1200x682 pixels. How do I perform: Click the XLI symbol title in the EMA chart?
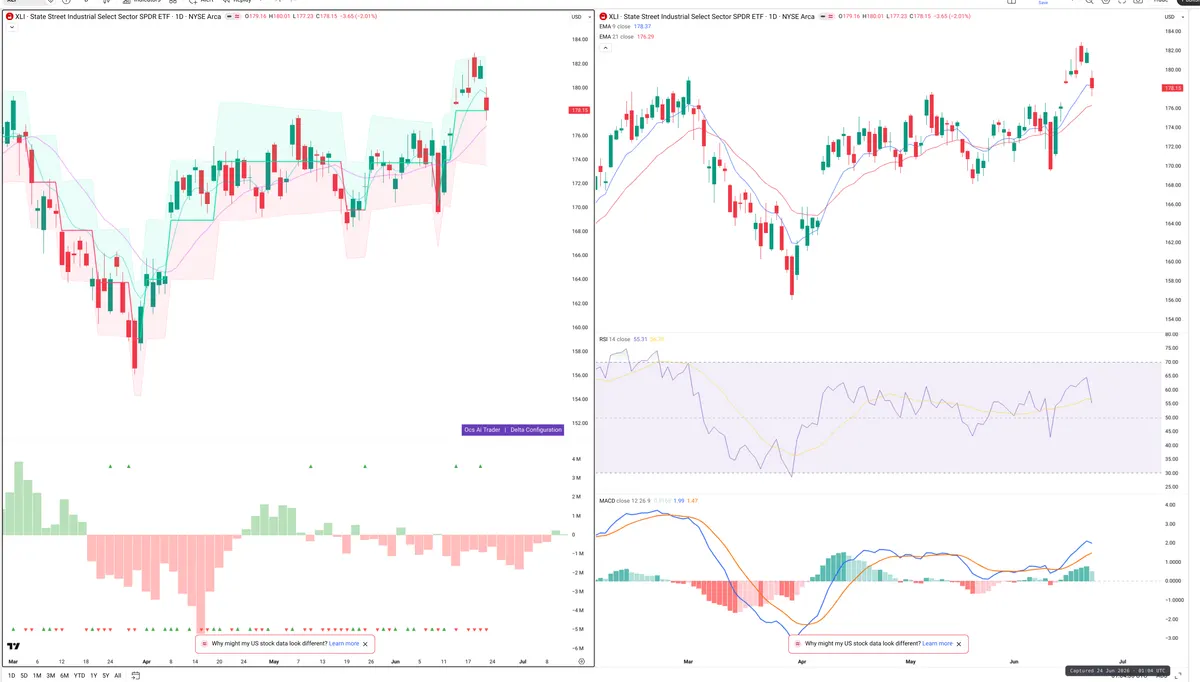712,17
